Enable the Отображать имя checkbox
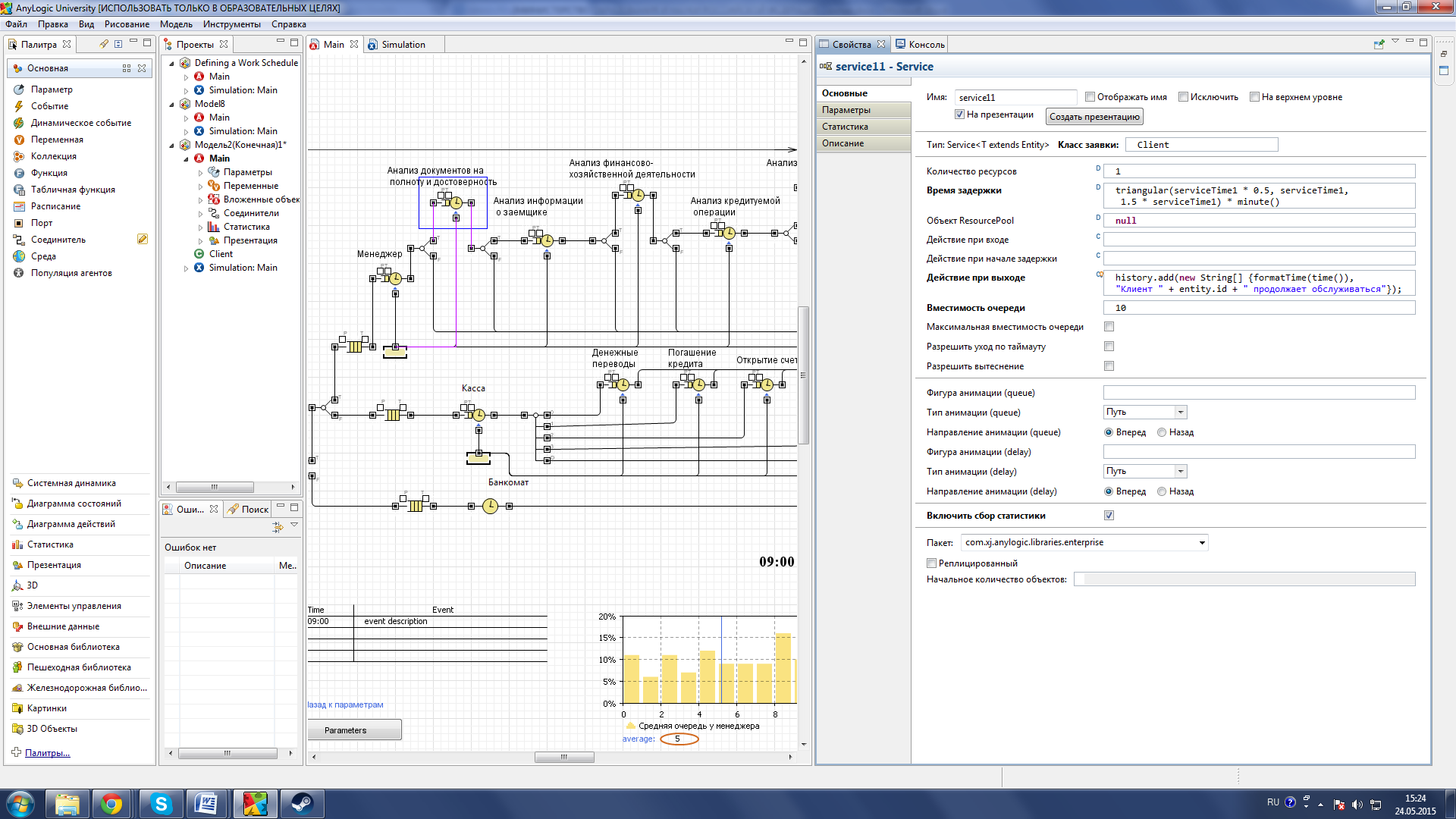The width and height of the screenshot is (1456, 819). click(x=1090, y=97)
